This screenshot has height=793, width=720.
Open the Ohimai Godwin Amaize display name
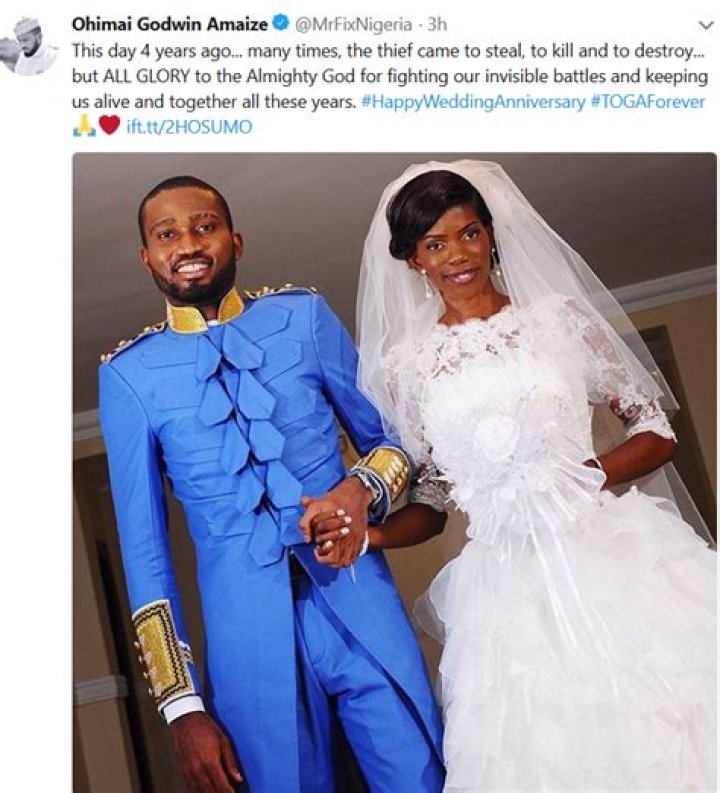[x=169, y=24]
